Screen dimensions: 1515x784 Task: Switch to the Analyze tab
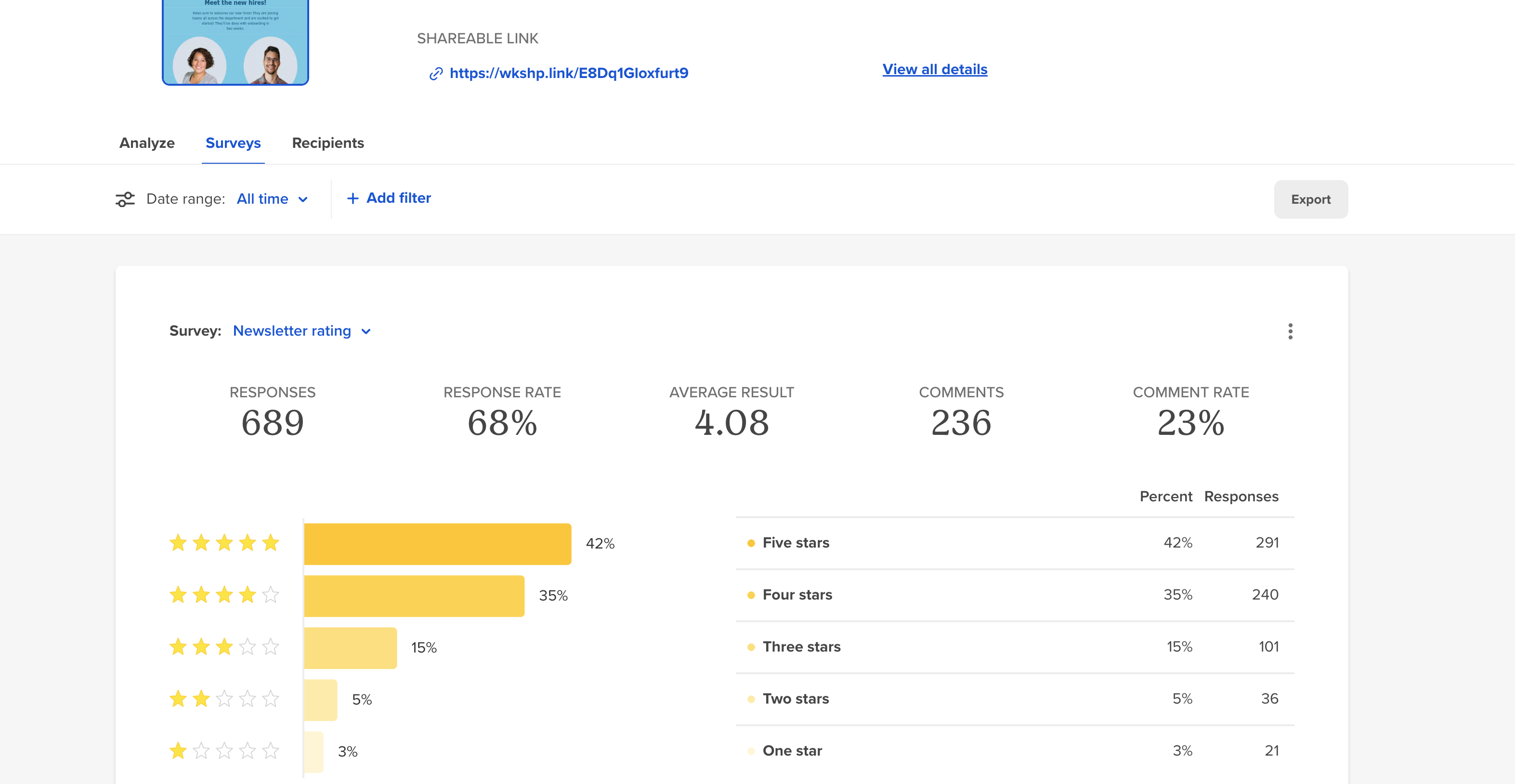coord(147,143)
